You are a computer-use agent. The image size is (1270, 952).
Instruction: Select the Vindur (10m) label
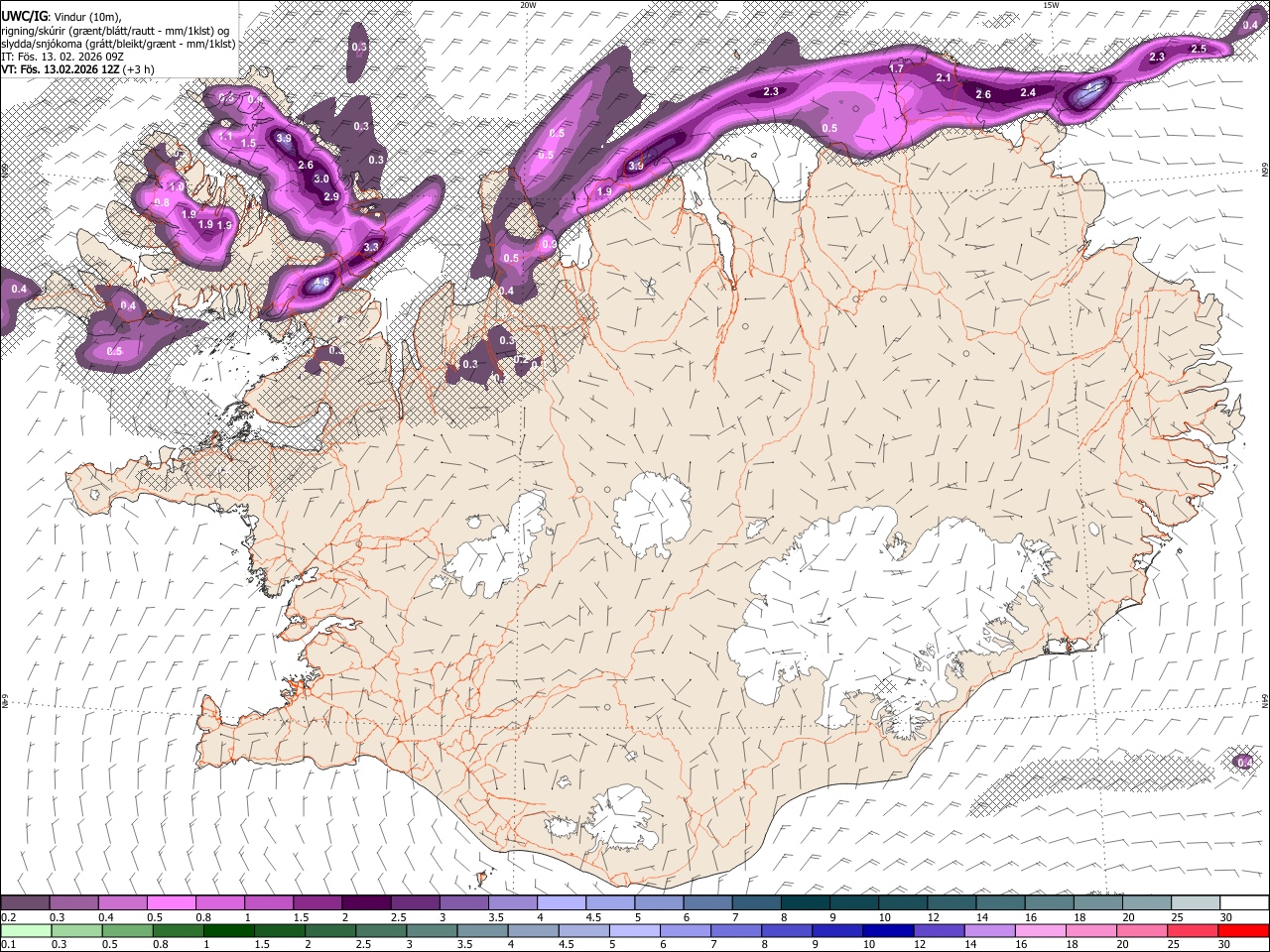point(86,17)
